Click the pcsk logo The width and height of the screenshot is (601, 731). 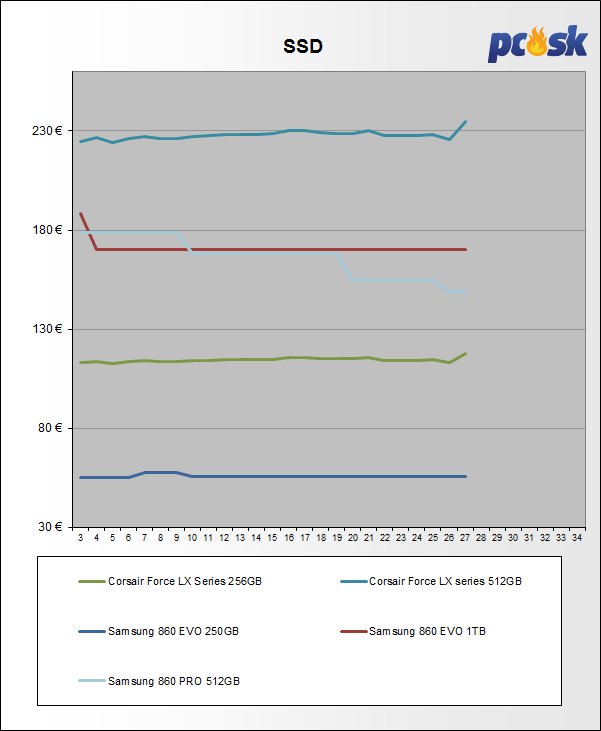click(x=537, y=44)
